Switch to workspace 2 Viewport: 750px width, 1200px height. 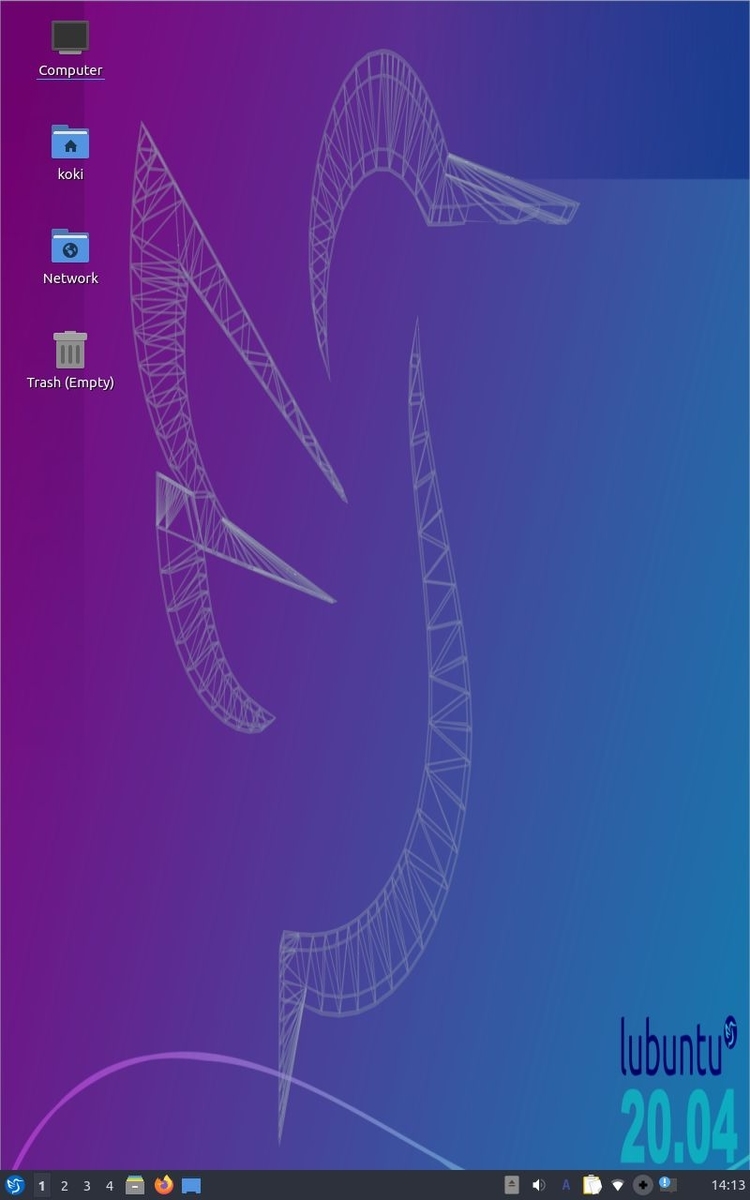click(64, 1186)
